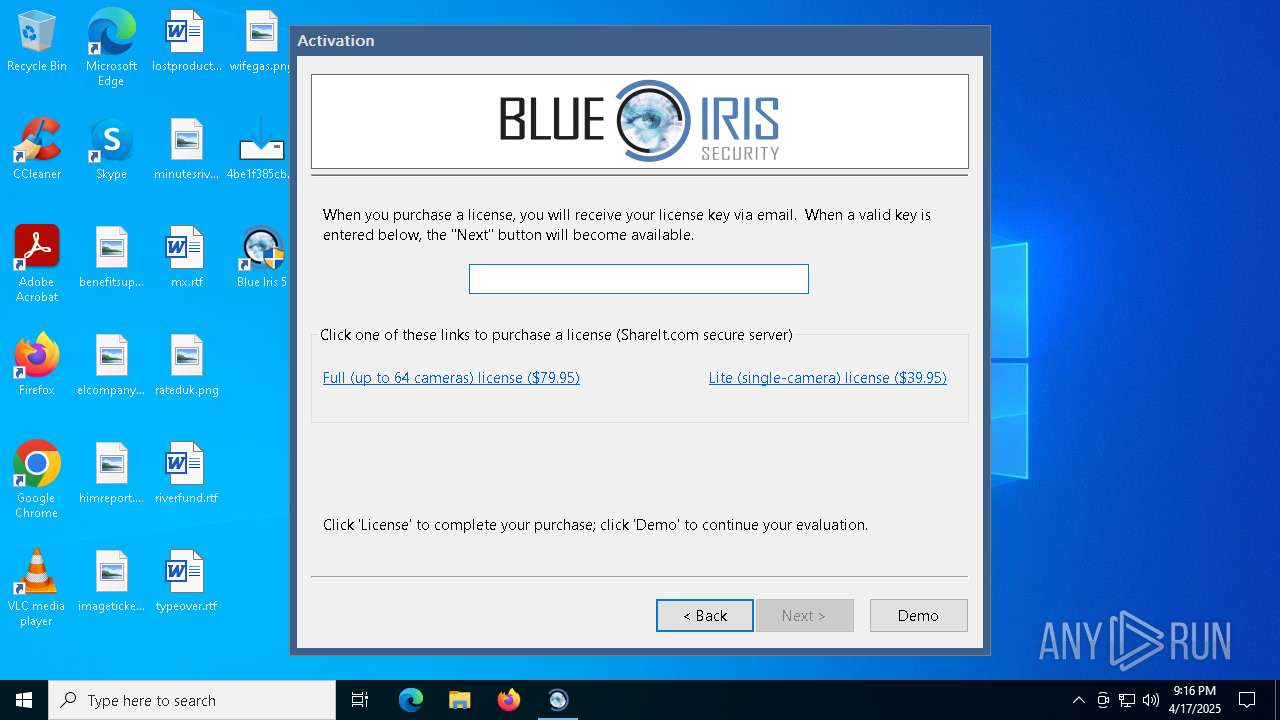Viewport: 1280px width, 720px height.
Task: Select the wifegas.png file icon
Action: tap(261, 42)
